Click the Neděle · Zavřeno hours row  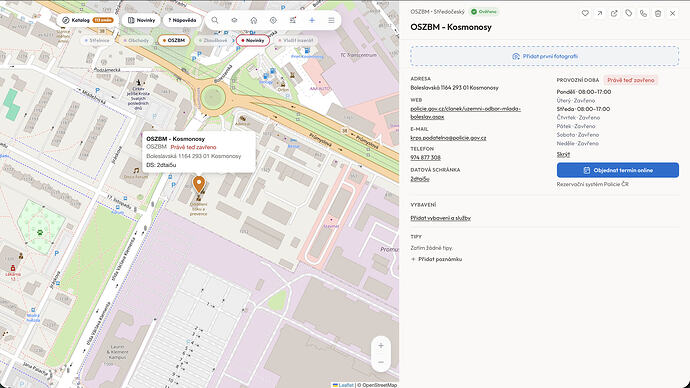[577, 143]
